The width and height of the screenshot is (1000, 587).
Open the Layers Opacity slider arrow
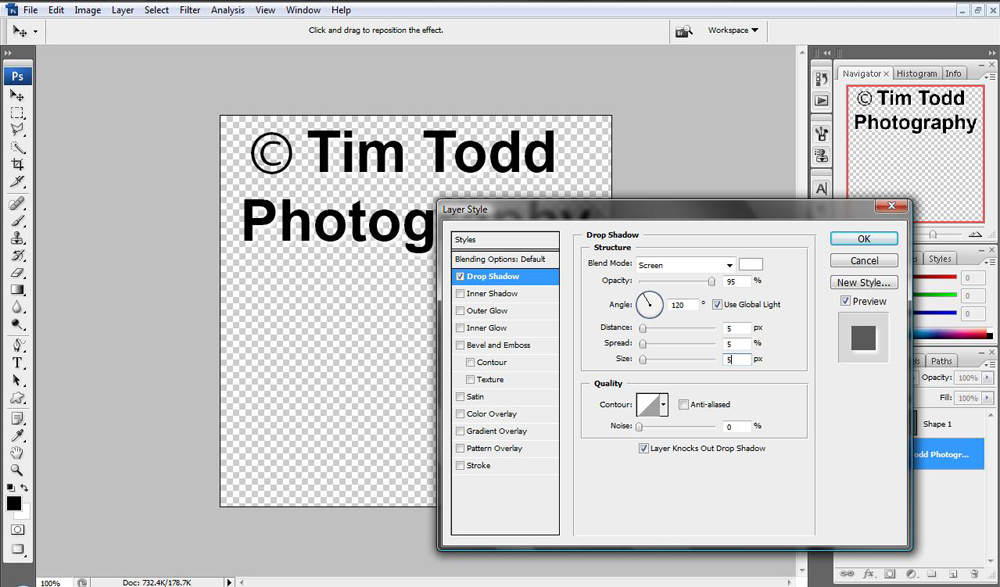point(987,378)
